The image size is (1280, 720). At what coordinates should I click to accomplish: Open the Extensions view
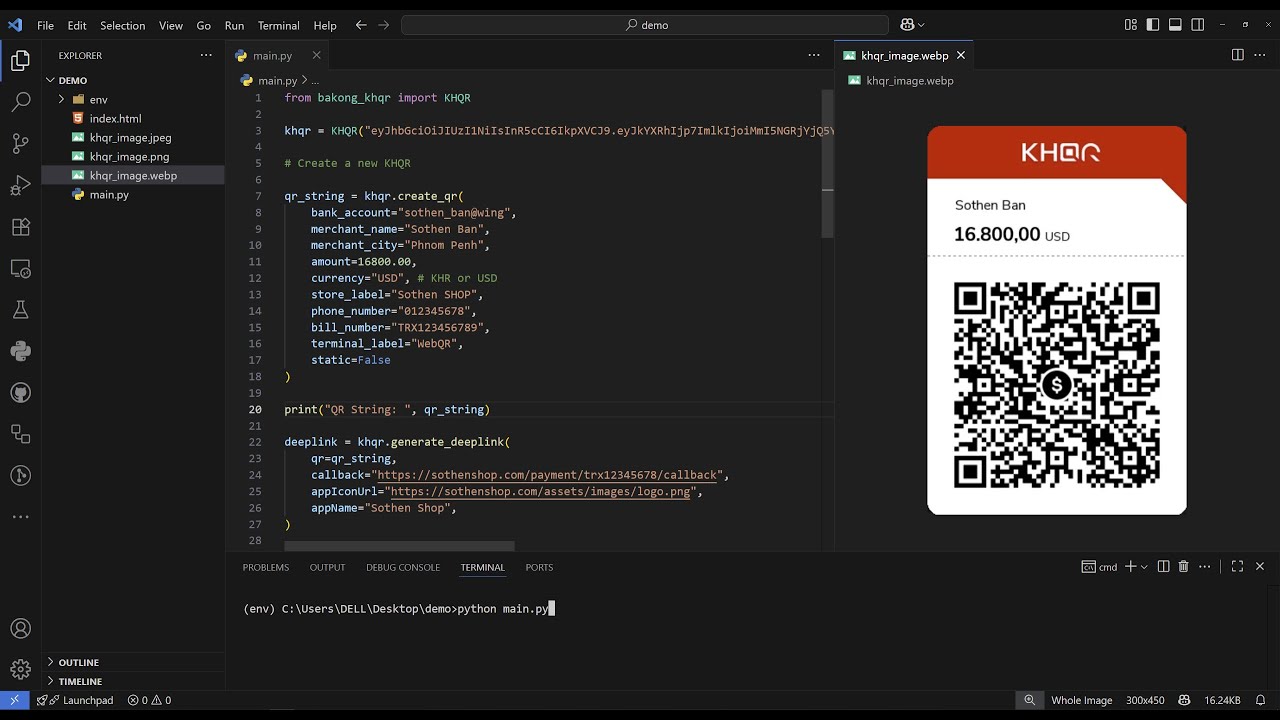coord(20,227)
